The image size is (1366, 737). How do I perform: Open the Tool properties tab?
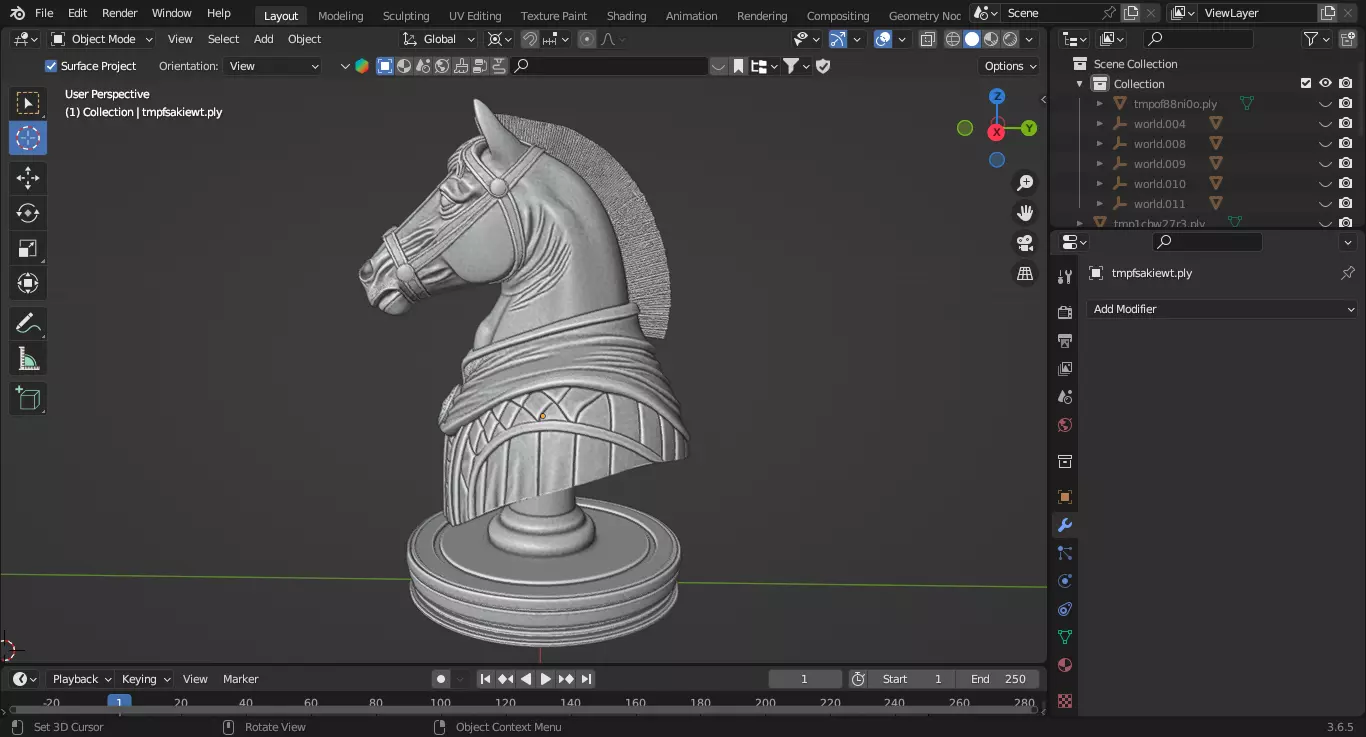pos(1065,277)
